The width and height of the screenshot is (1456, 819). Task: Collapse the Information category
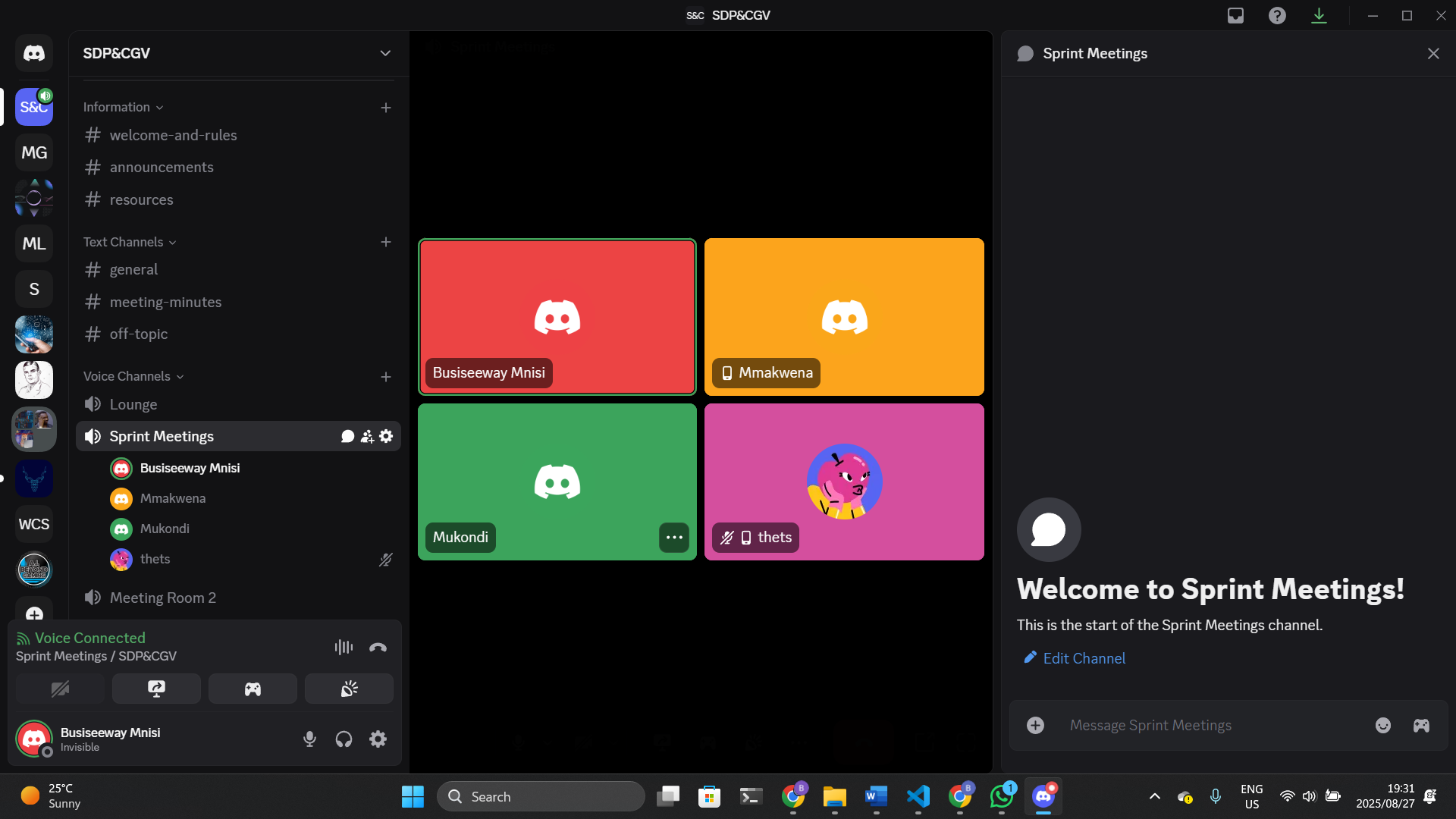click(124, 107)
